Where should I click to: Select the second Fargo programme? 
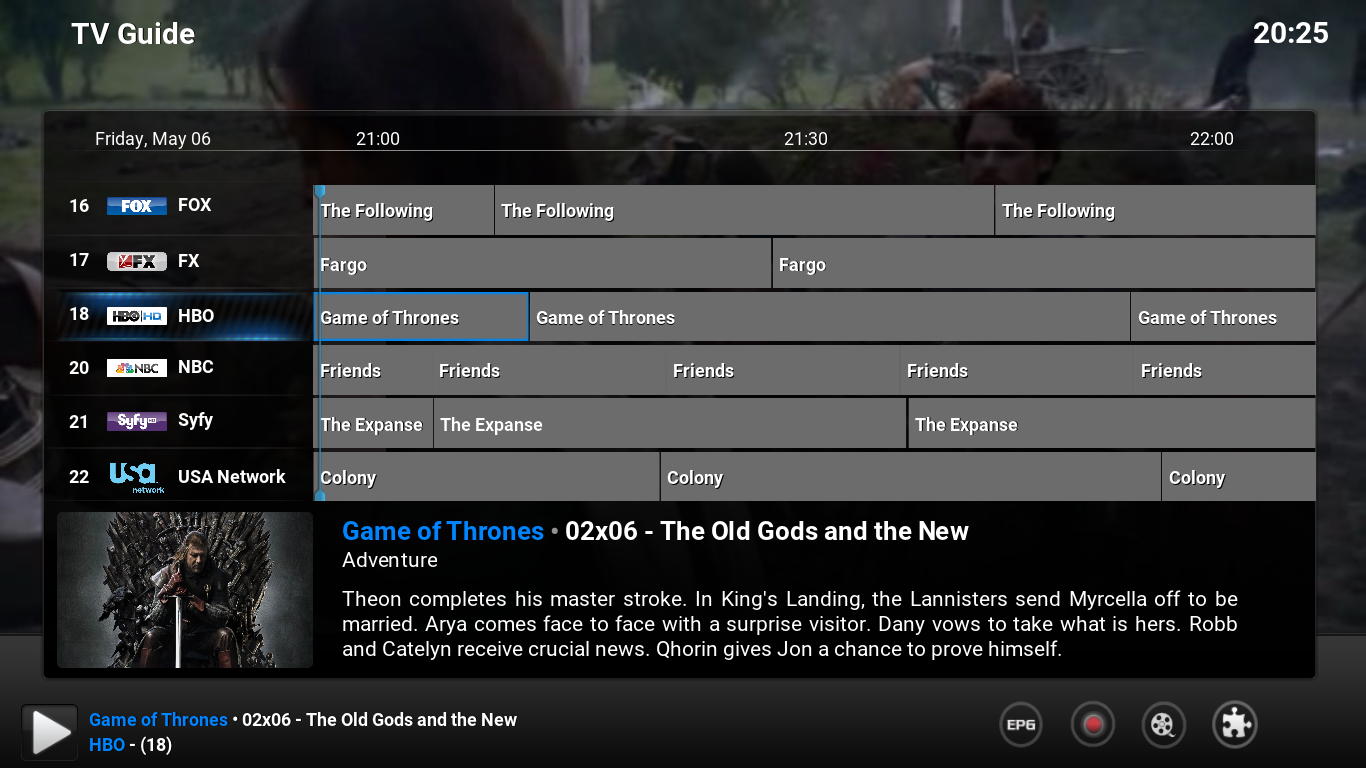1044,264
